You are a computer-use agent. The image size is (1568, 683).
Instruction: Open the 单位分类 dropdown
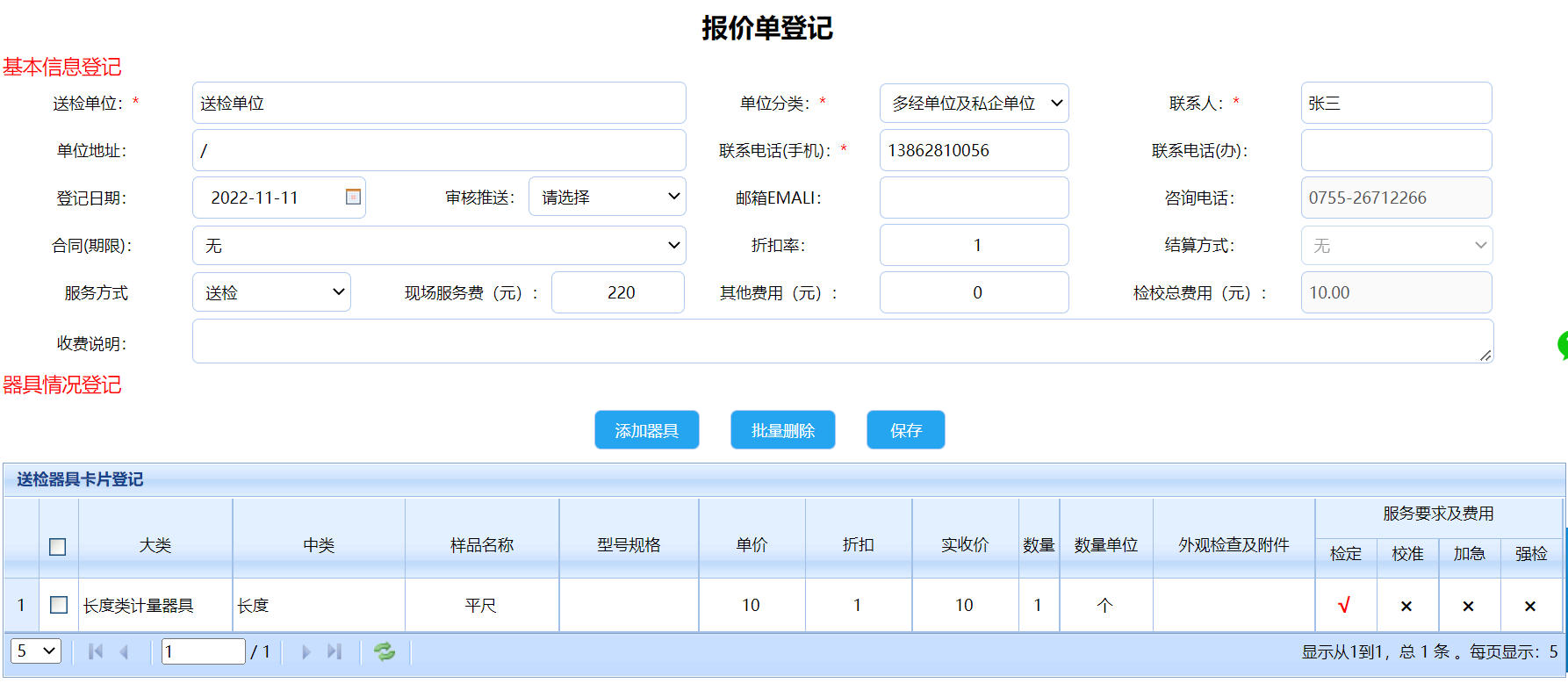pyautogui.click(x=974, y=104)
